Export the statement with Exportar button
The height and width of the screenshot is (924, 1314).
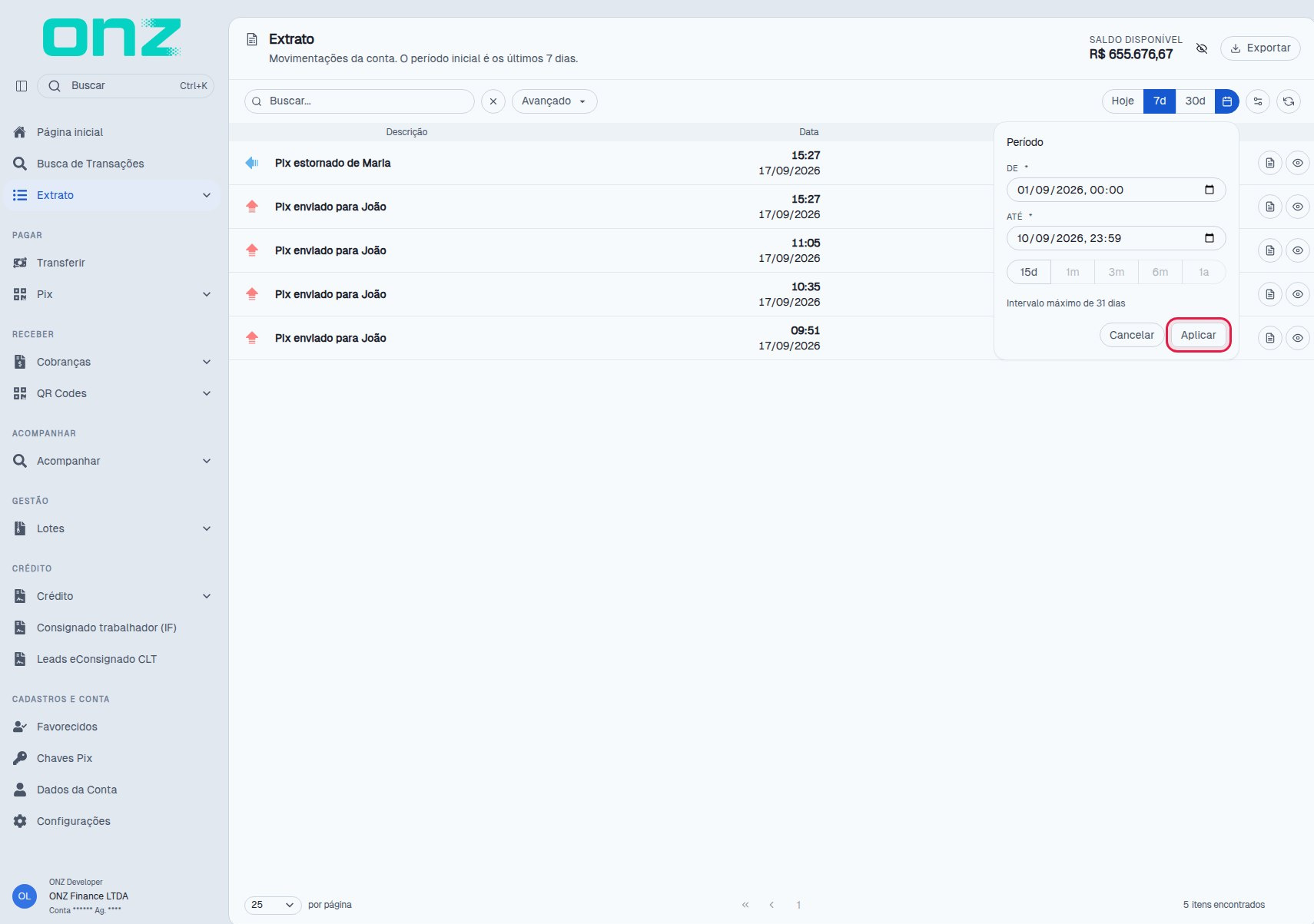coord(1260,48)
